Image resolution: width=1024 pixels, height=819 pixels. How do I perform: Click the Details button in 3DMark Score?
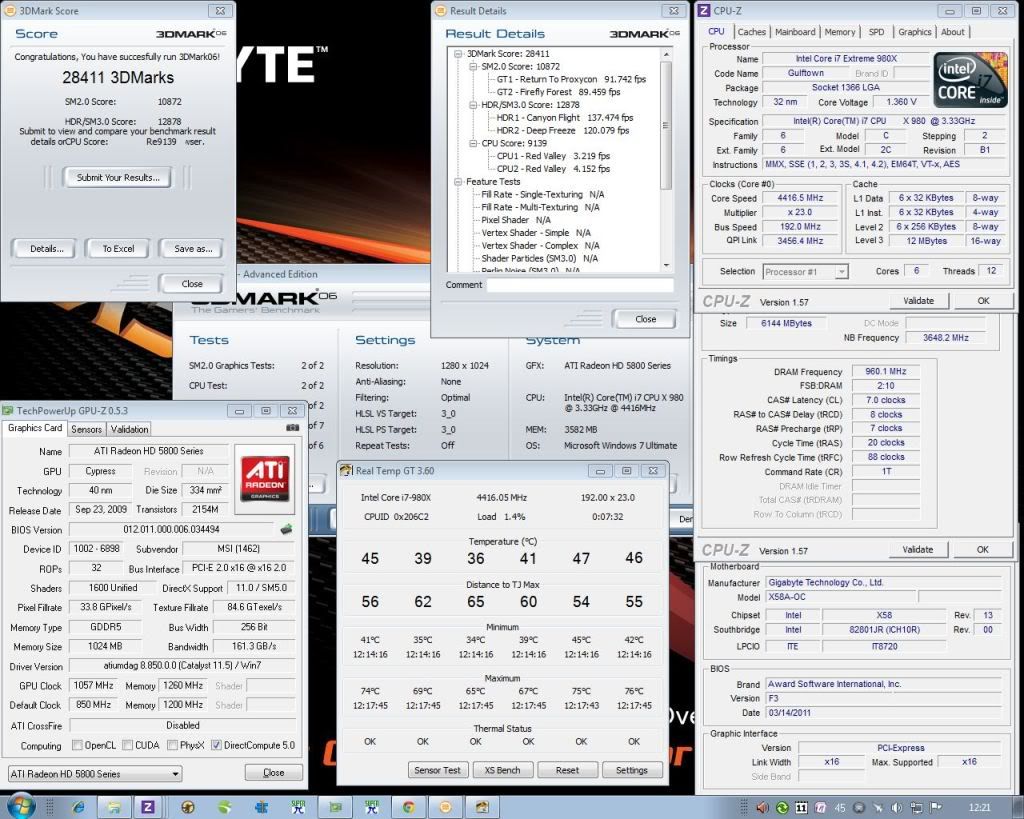(x=46, y=248)
